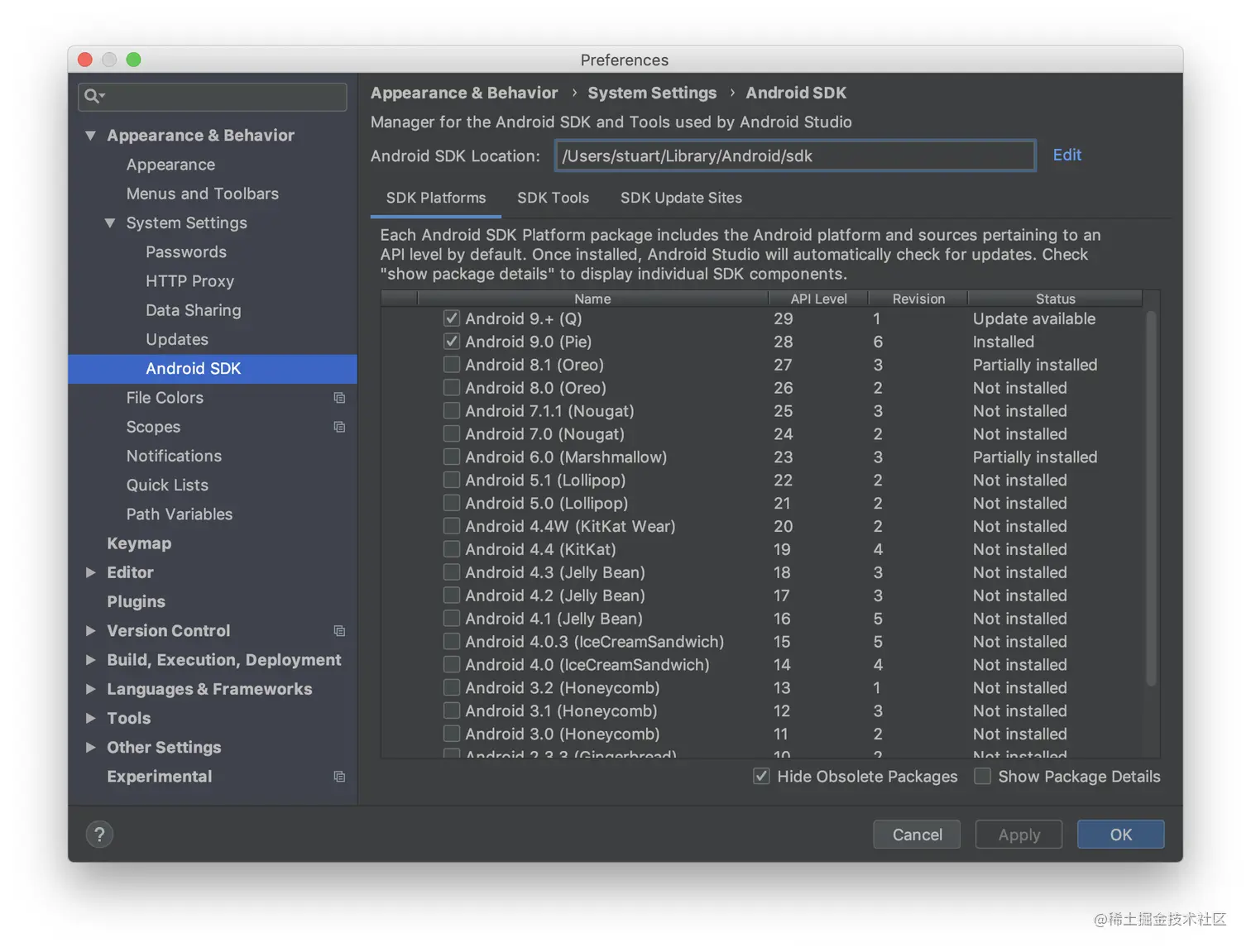Viewport: 1251px width, 952px height.
Task: Check Android 8.0 (Oreo) platform
Action: coord(452,388)
